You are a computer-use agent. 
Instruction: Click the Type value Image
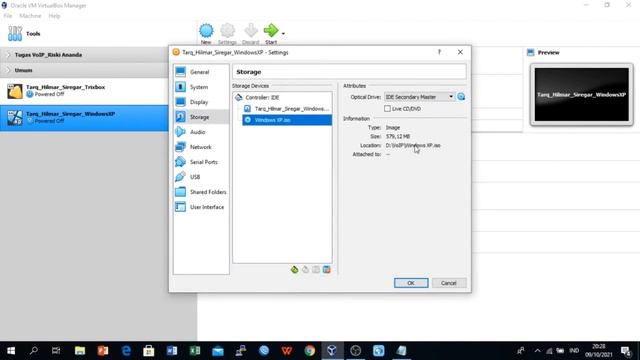tap(393, 127)
